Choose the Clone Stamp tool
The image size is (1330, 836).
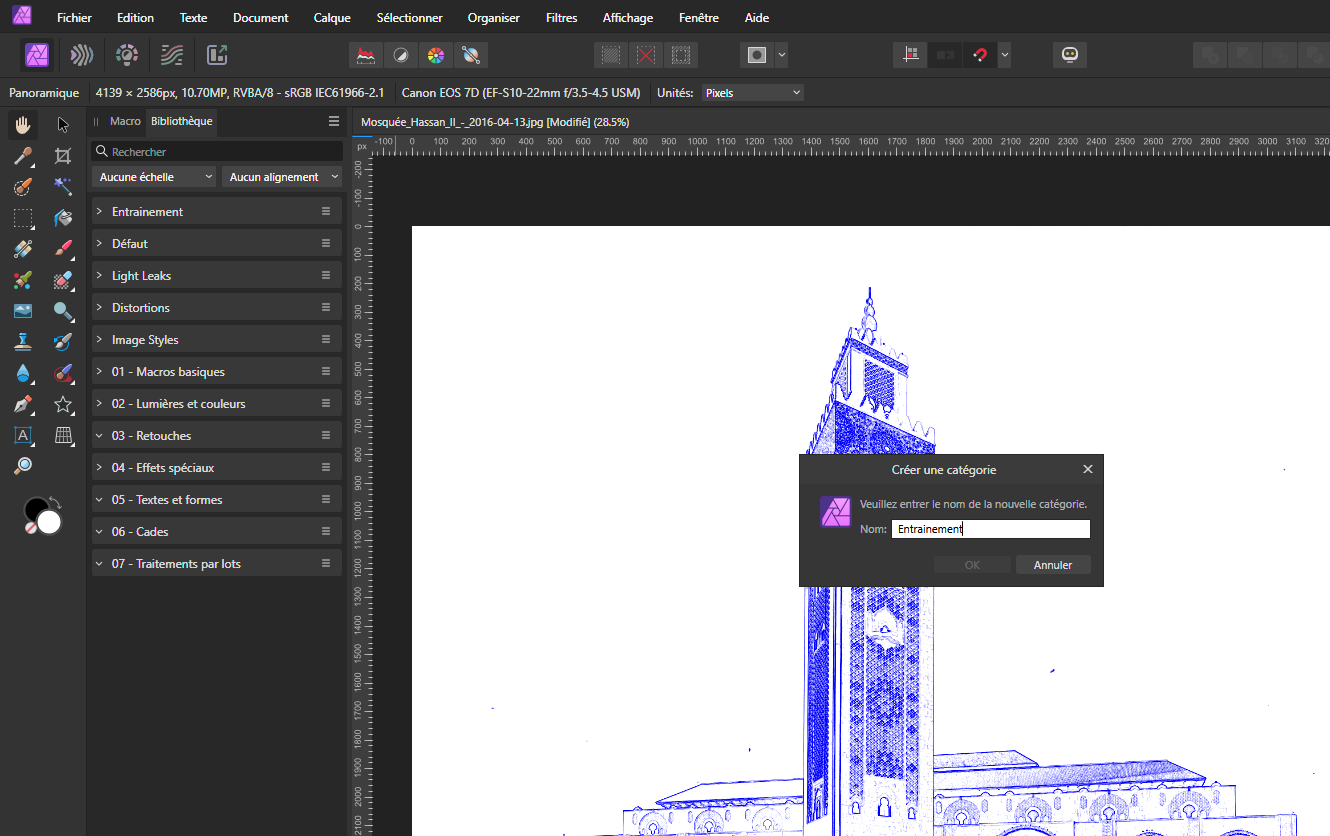click(23, 342)
